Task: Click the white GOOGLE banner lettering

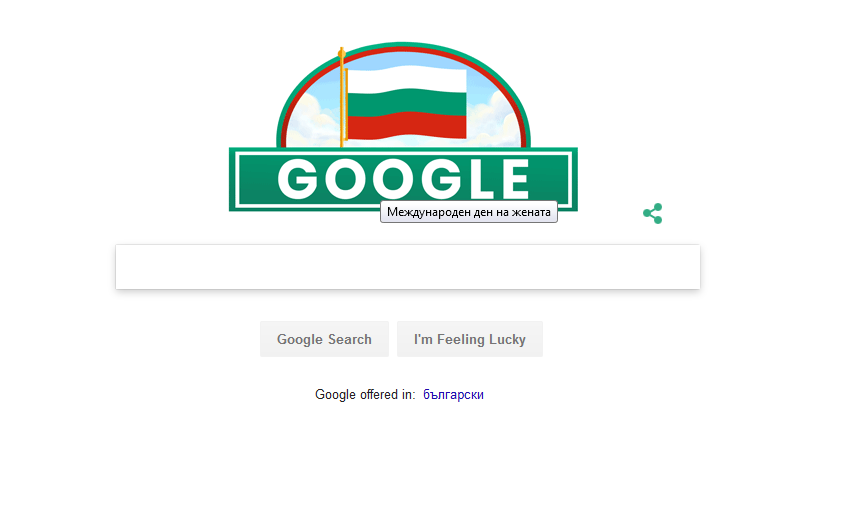Action: click(403, 179)
